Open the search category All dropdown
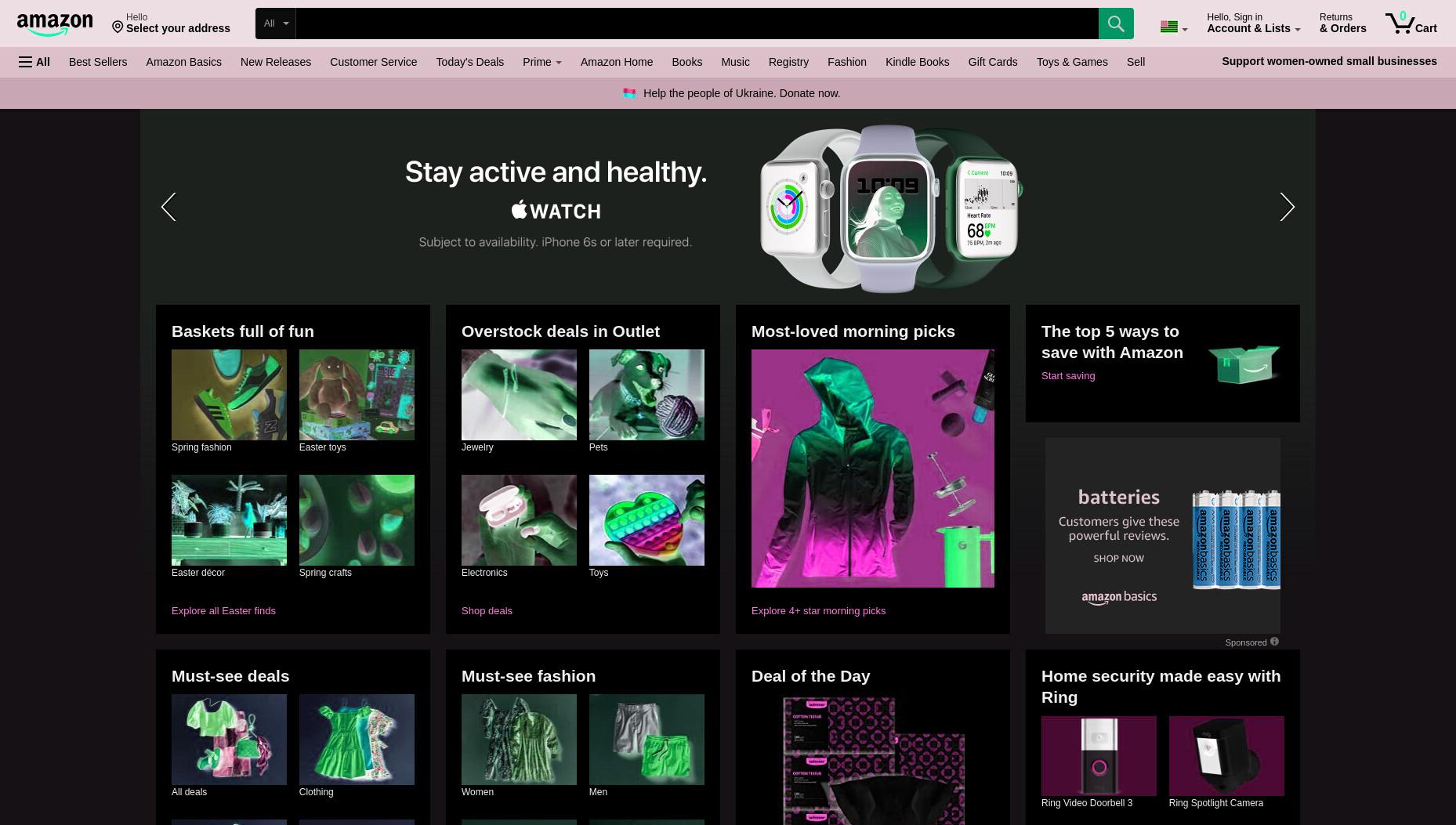 tap(276, 24)
